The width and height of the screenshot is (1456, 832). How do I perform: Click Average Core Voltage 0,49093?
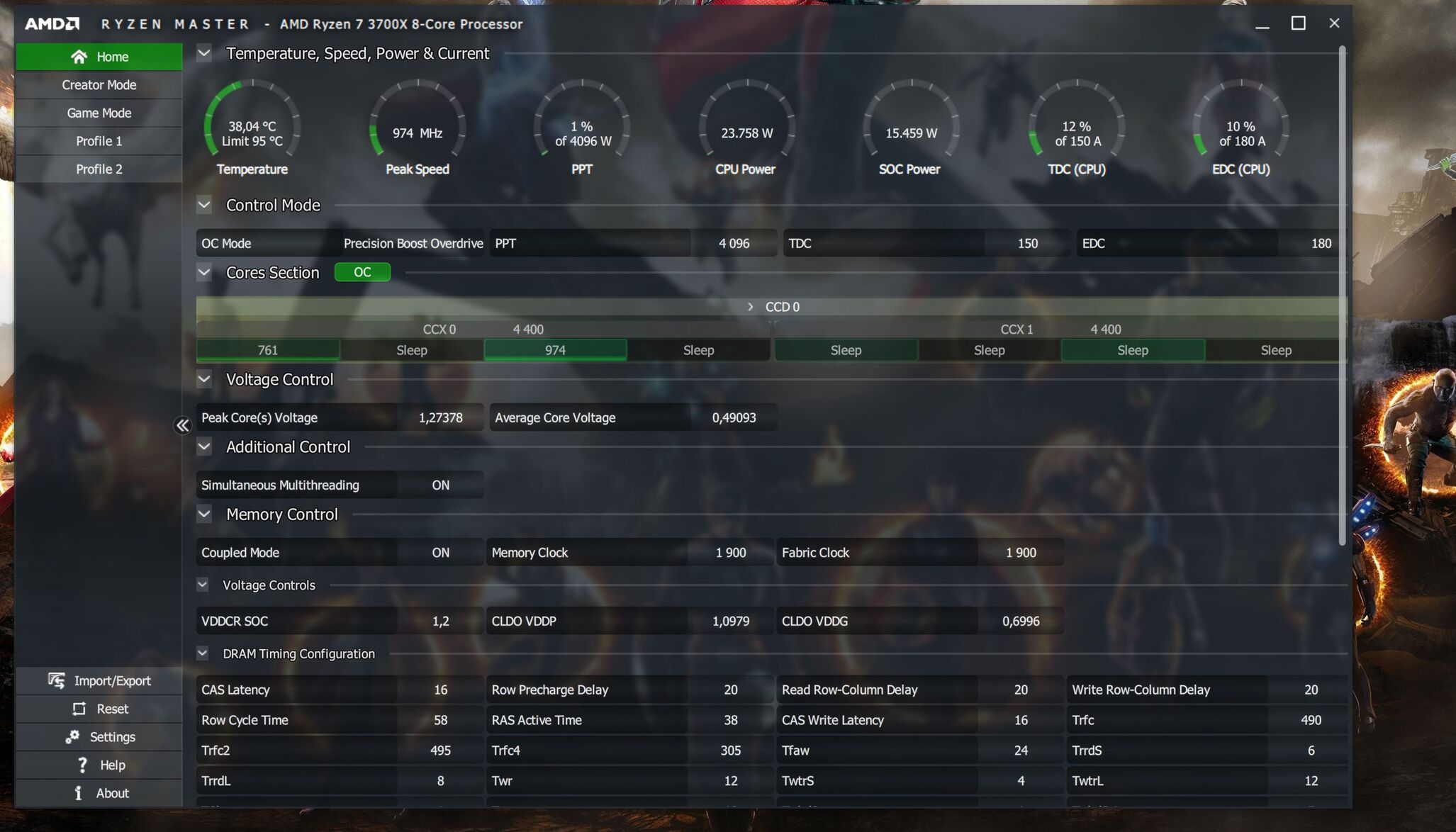(x=734, y=417)
